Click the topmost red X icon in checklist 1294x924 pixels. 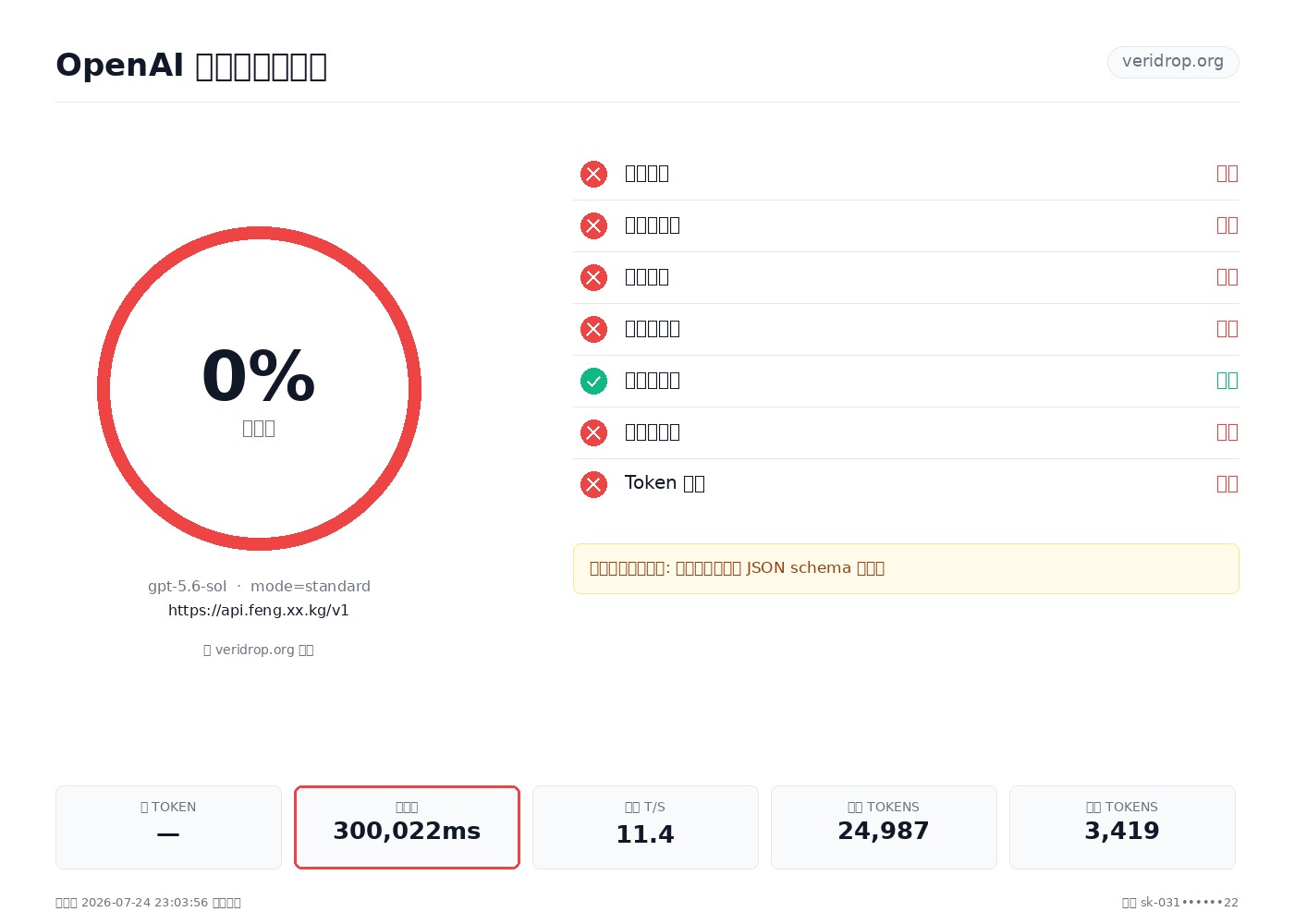[593, 174]
